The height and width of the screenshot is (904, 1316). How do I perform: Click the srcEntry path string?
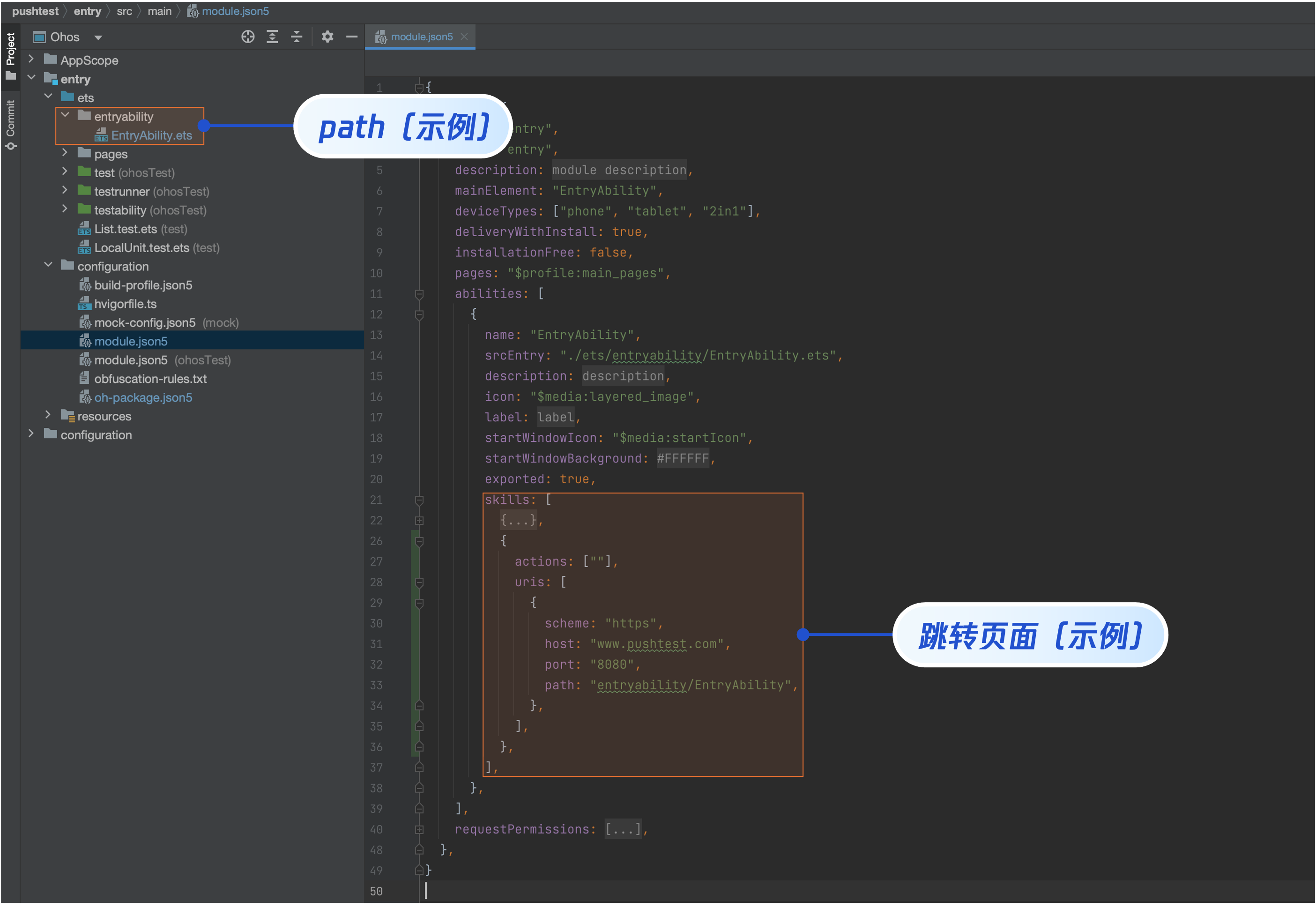coord(699,355)
